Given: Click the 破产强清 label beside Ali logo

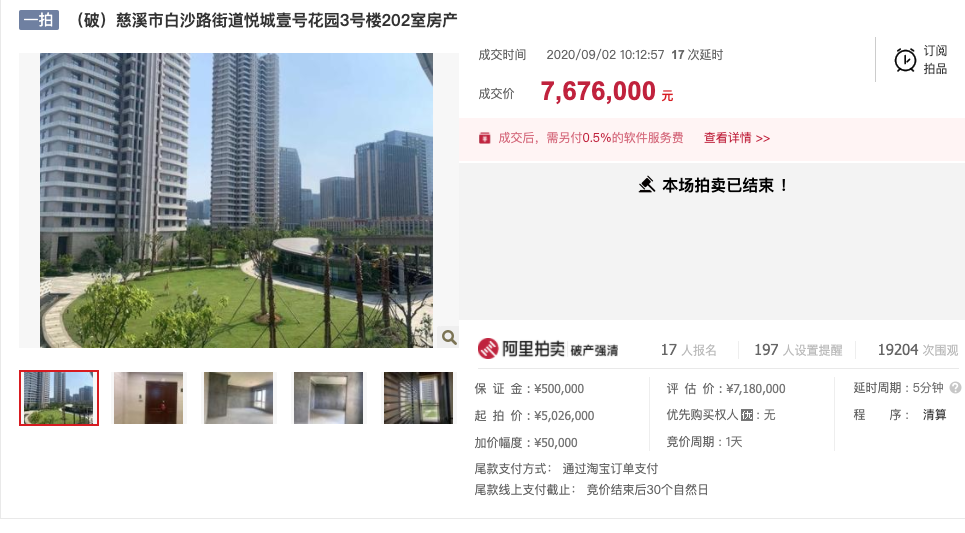Looking at the screenshot, I should [x=594, y=350].
